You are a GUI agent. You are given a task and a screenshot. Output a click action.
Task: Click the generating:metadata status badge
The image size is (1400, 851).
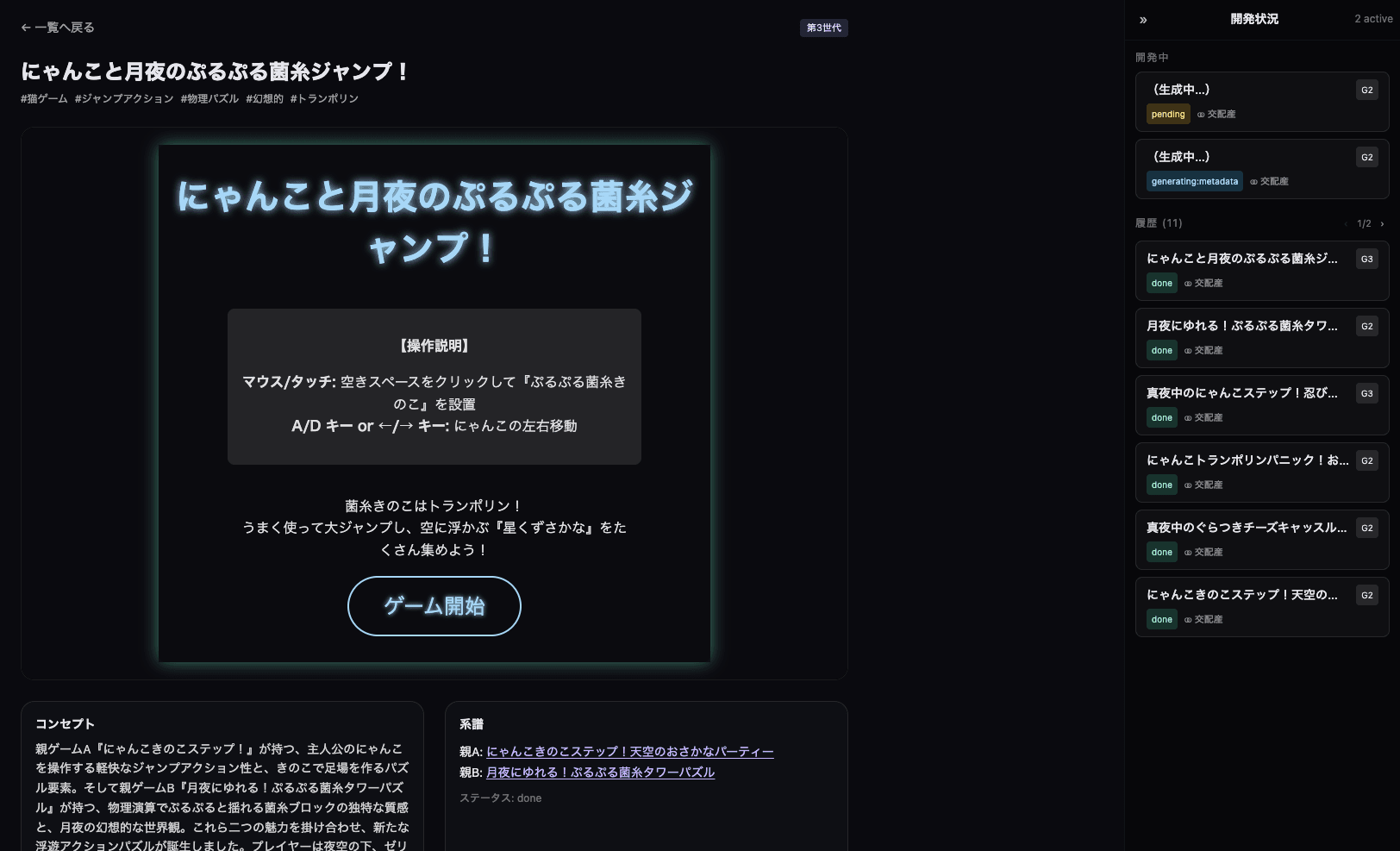[x=1194, y=182]
